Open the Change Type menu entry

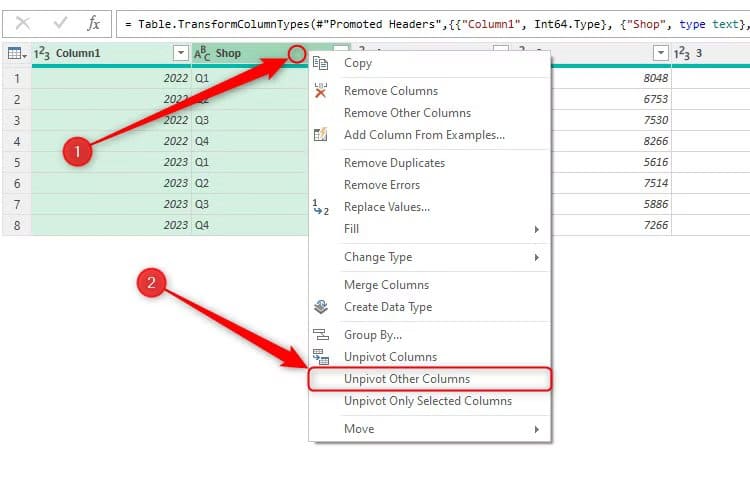tap(430, 257)
